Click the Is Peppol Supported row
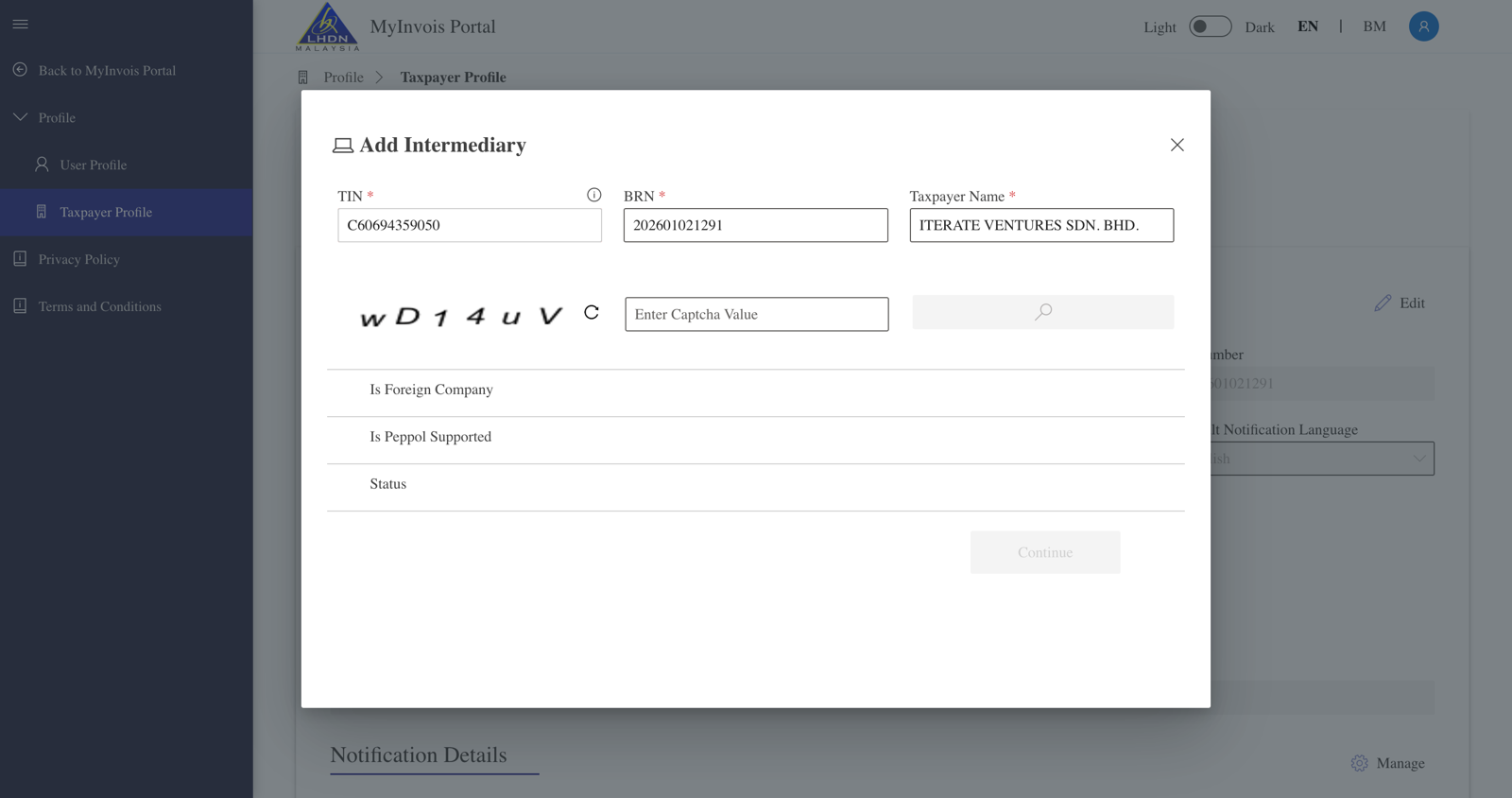1512x798 pixels. pyautogui.click(x=755, y=440)
